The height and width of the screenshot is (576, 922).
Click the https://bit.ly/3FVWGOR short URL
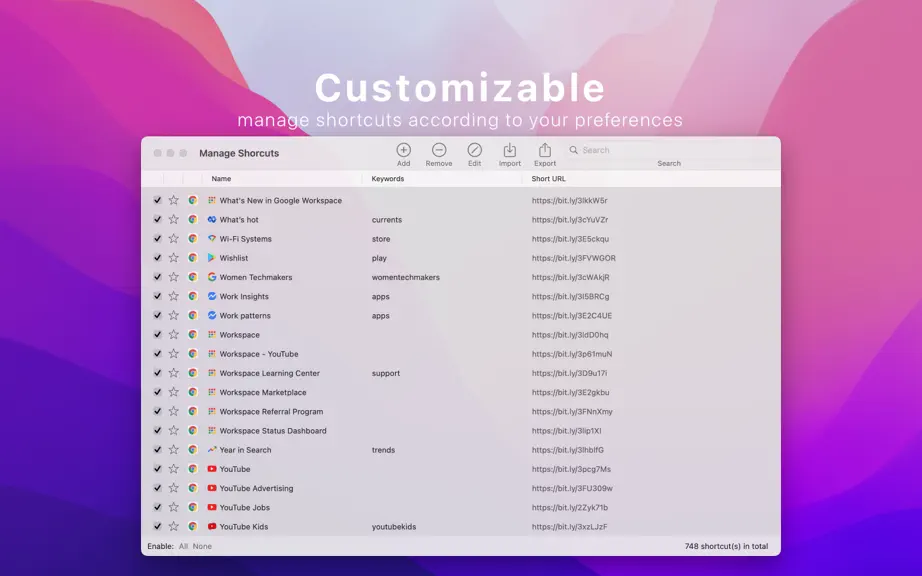tap(573, 258)
